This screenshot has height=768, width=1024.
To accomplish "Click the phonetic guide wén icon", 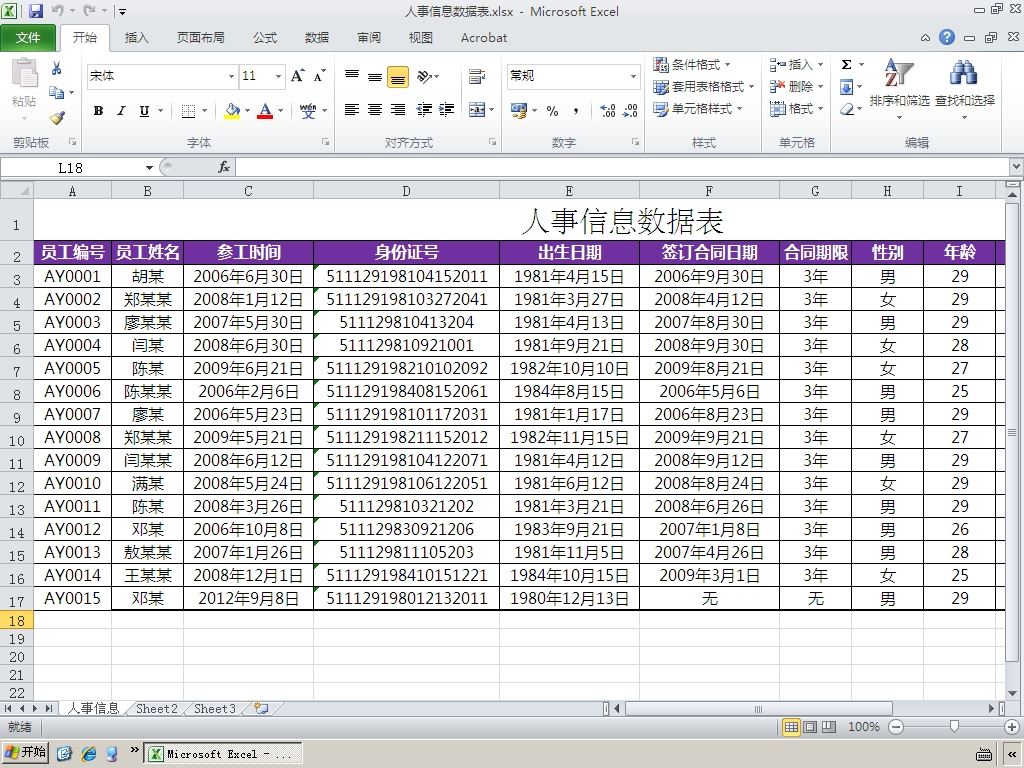I will click(308, 111).
